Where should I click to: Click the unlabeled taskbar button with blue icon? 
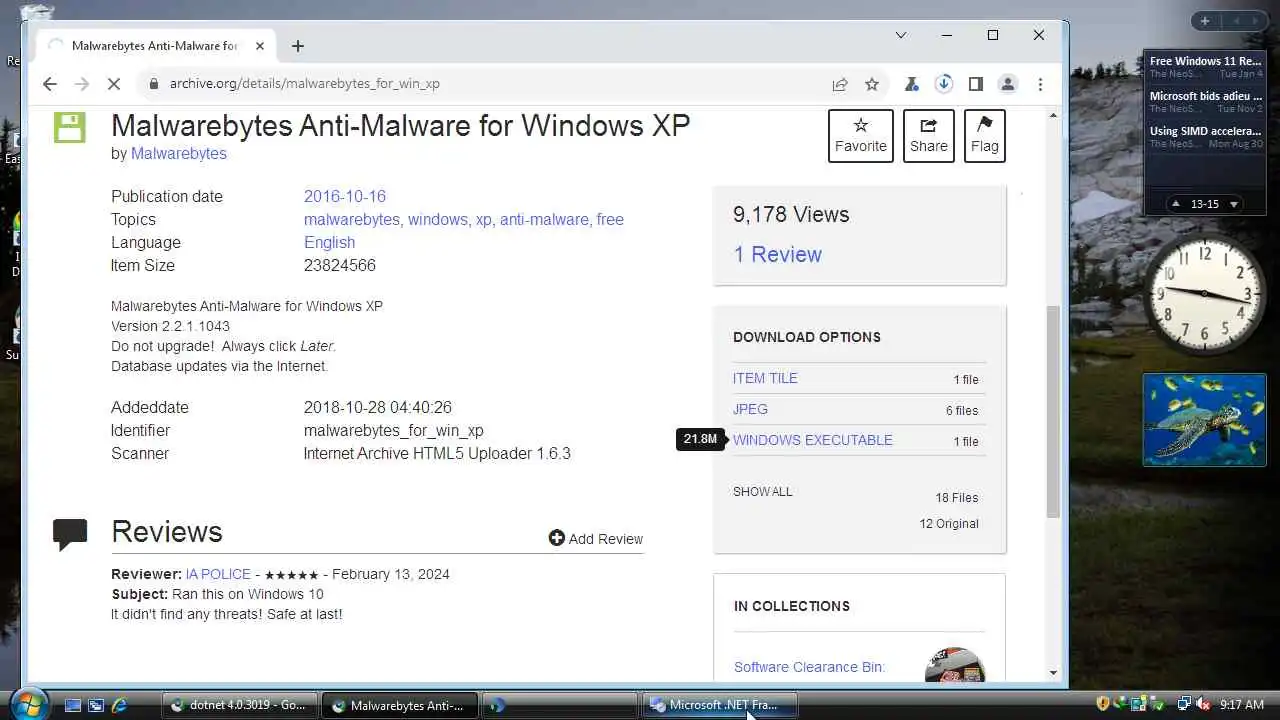[x=559, y=705]
